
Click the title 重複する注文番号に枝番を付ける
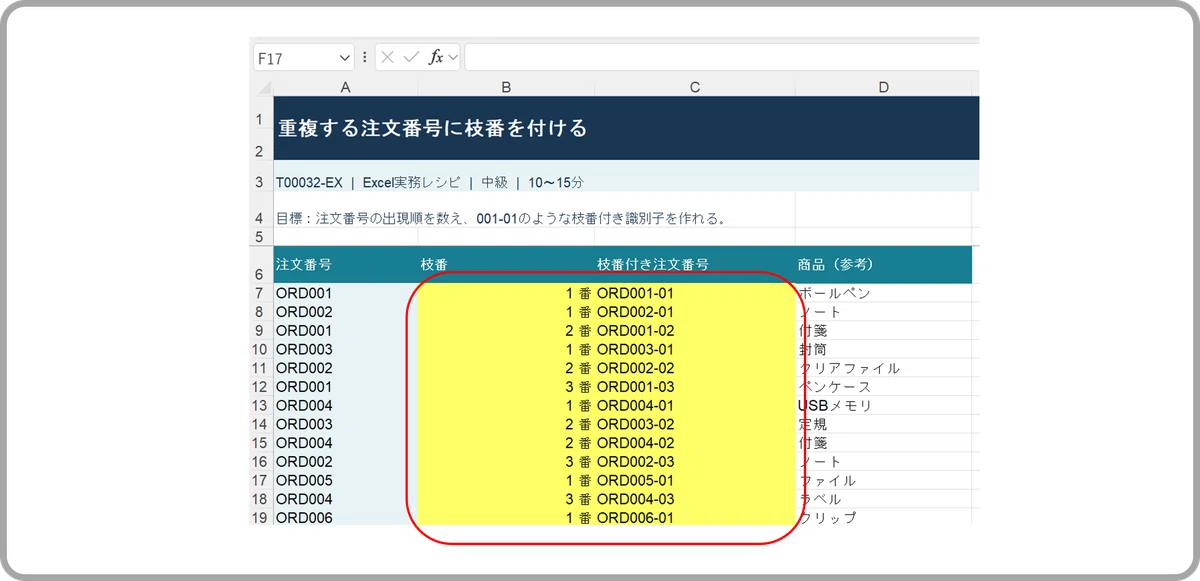point(432,128)
